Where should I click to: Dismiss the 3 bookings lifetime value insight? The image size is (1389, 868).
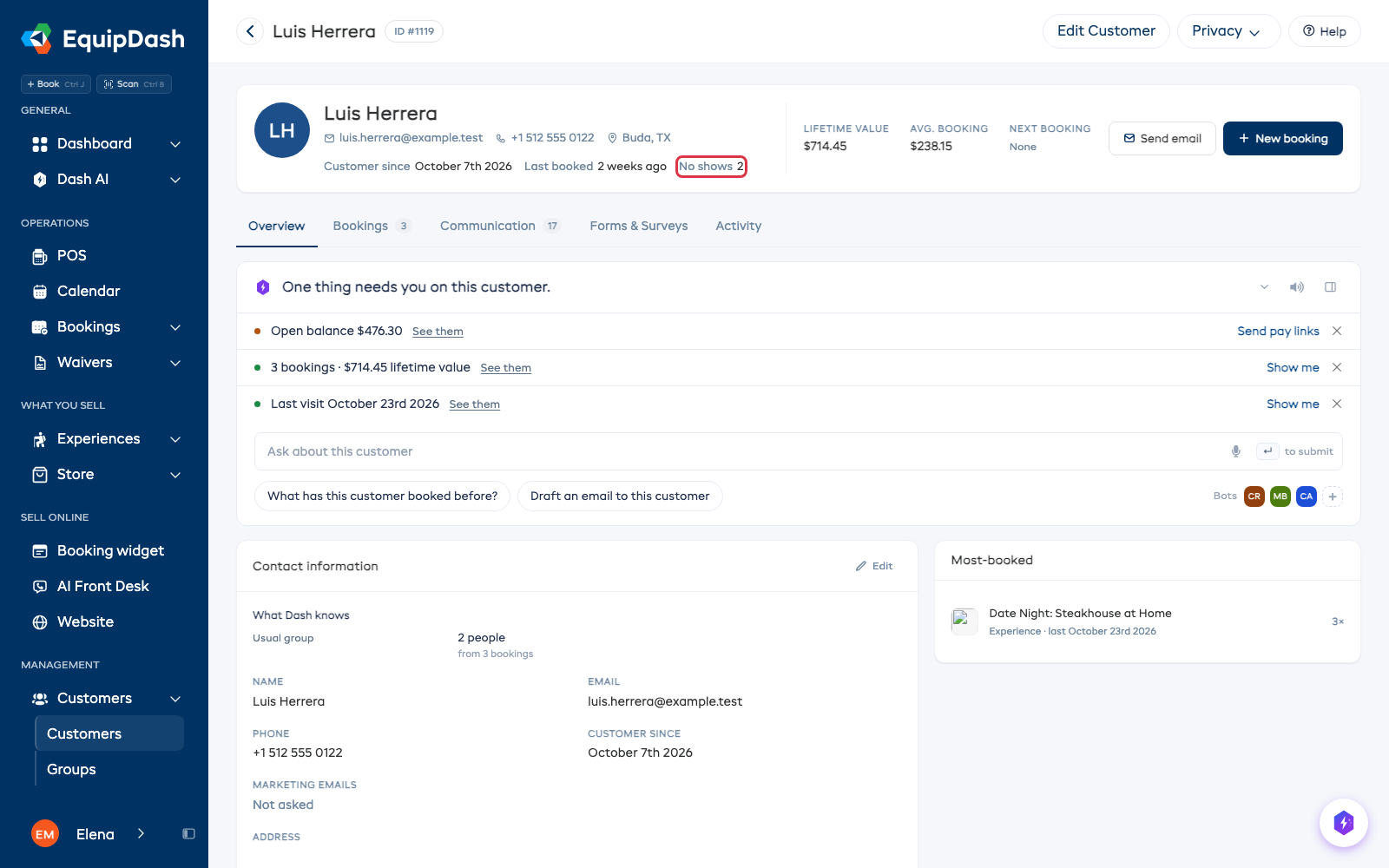1337,367
